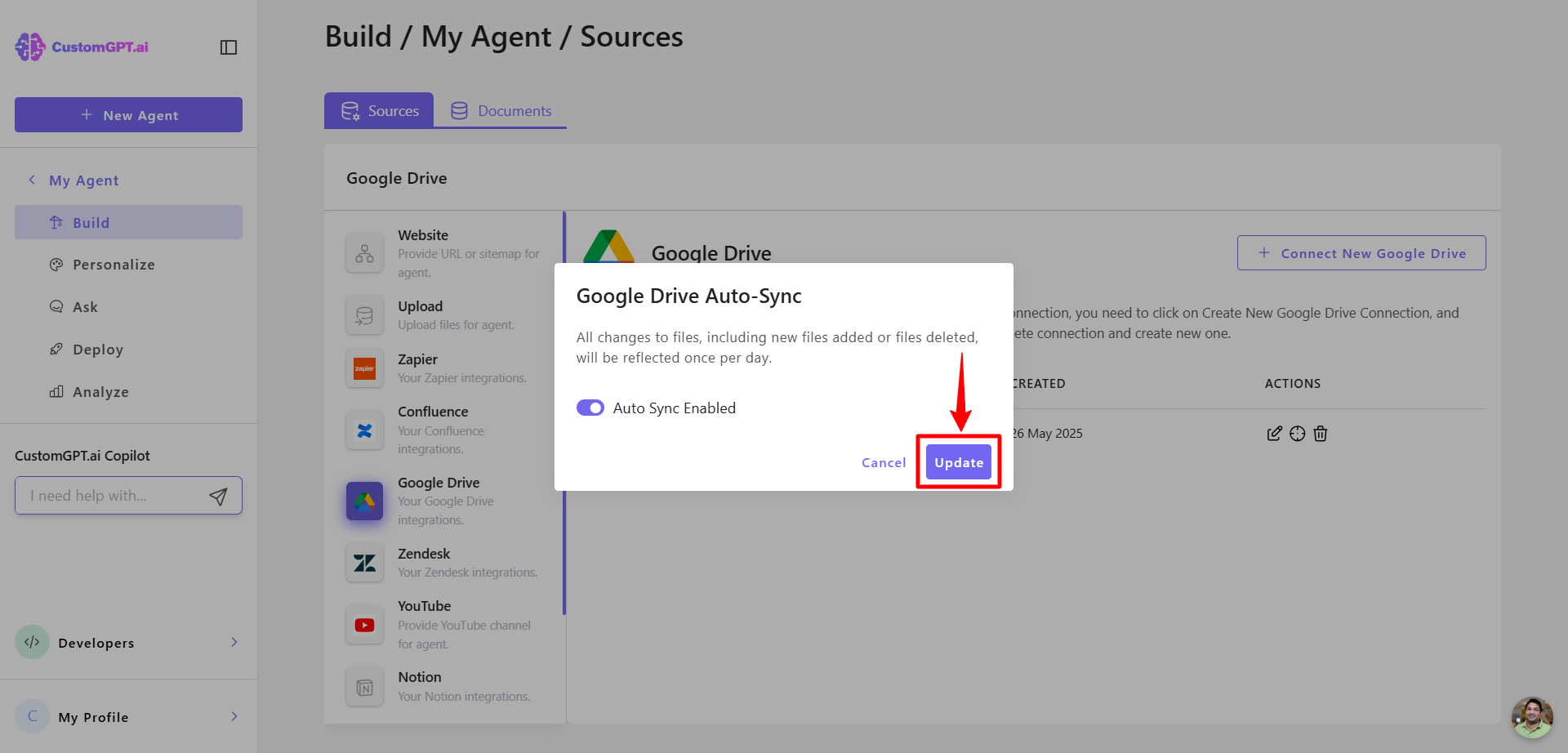Switch to the Sources tab
The width and height of the screenshot is (1568, 753).
[x=379, y=110]
